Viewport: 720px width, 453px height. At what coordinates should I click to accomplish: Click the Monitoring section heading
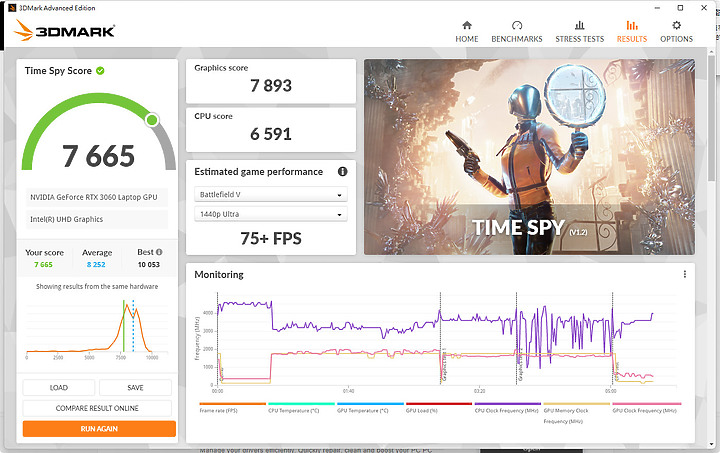tap(219, 274)
